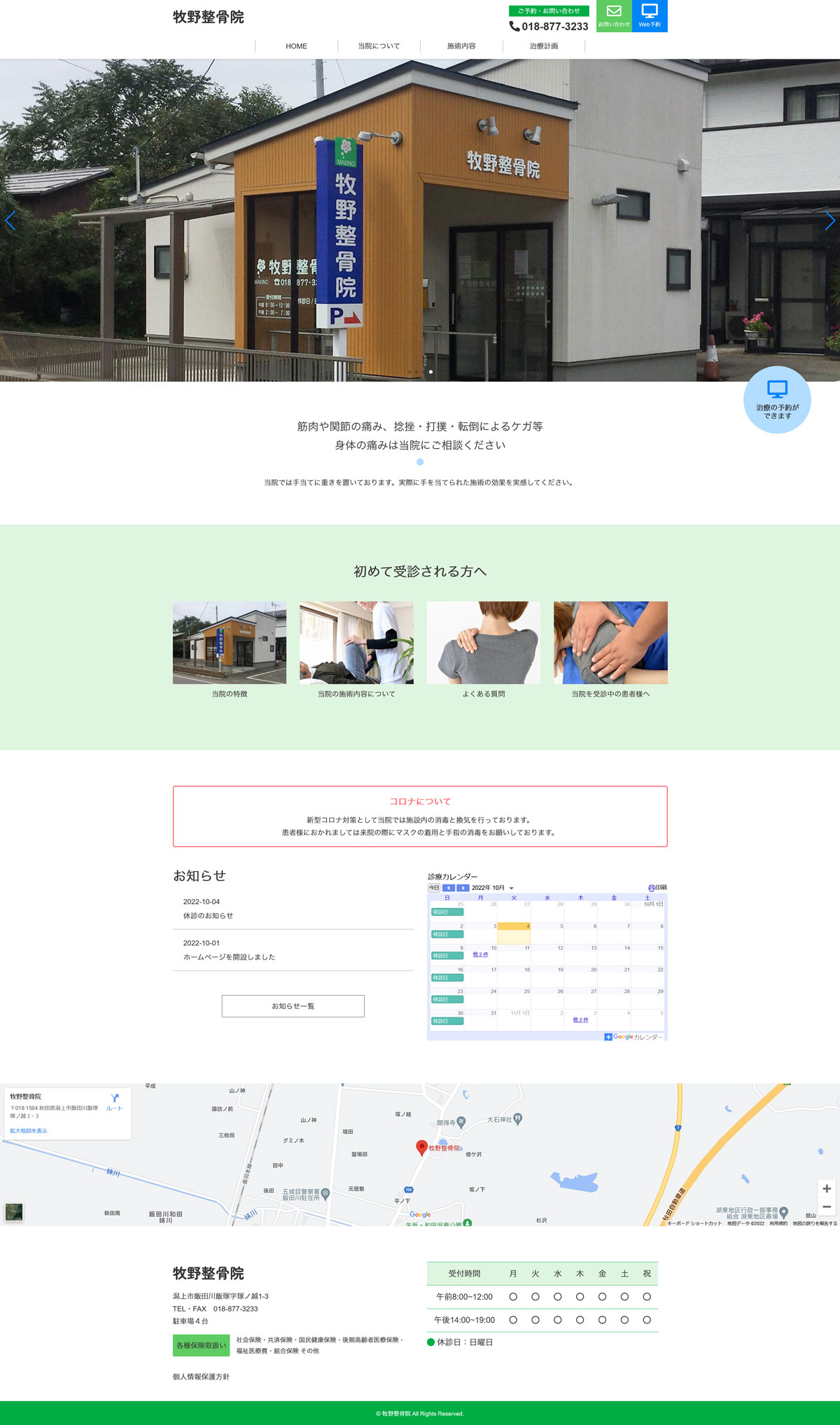Go to the previous hero slide
Screen dimensions: 840x1425
point(10,221)
